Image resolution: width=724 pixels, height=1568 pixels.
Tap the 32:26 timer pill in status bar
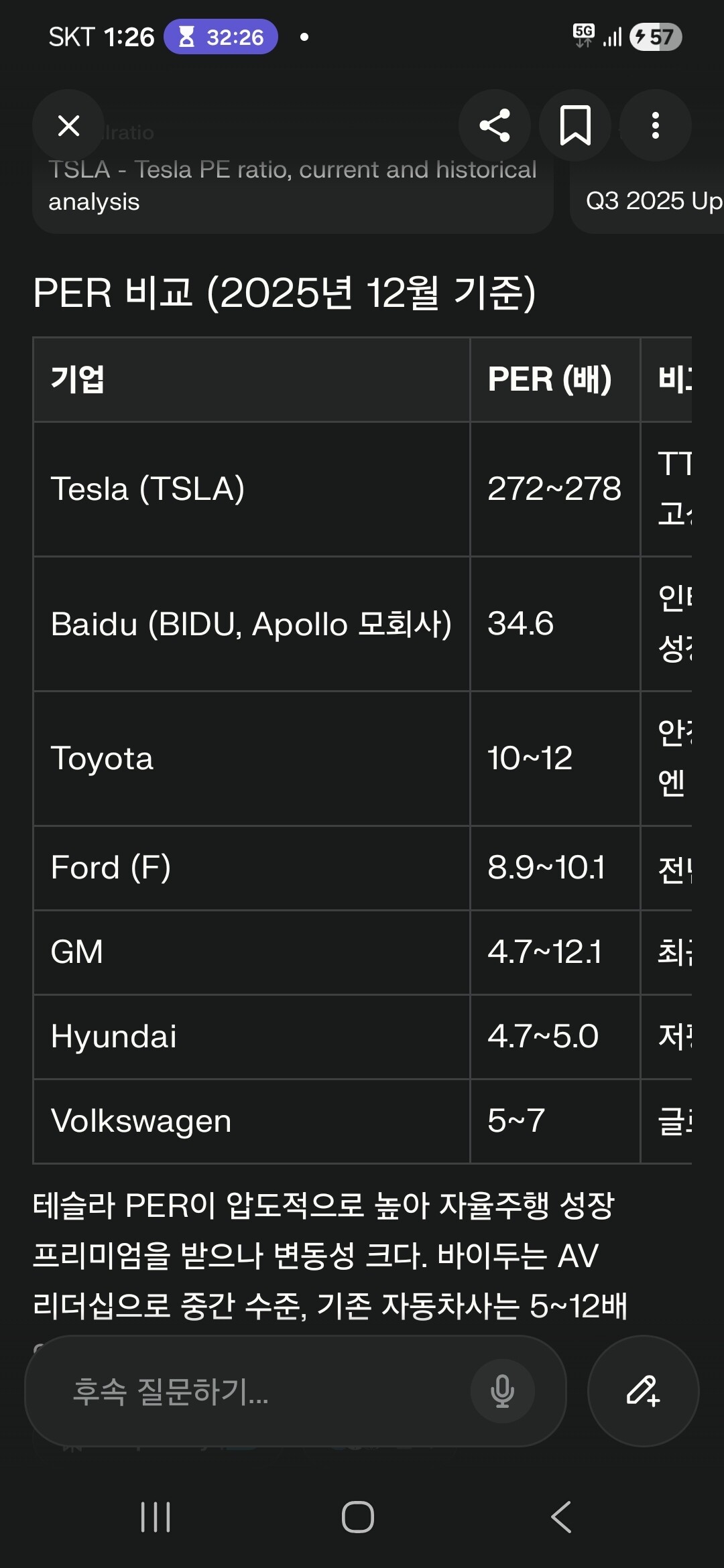[221, 37]
